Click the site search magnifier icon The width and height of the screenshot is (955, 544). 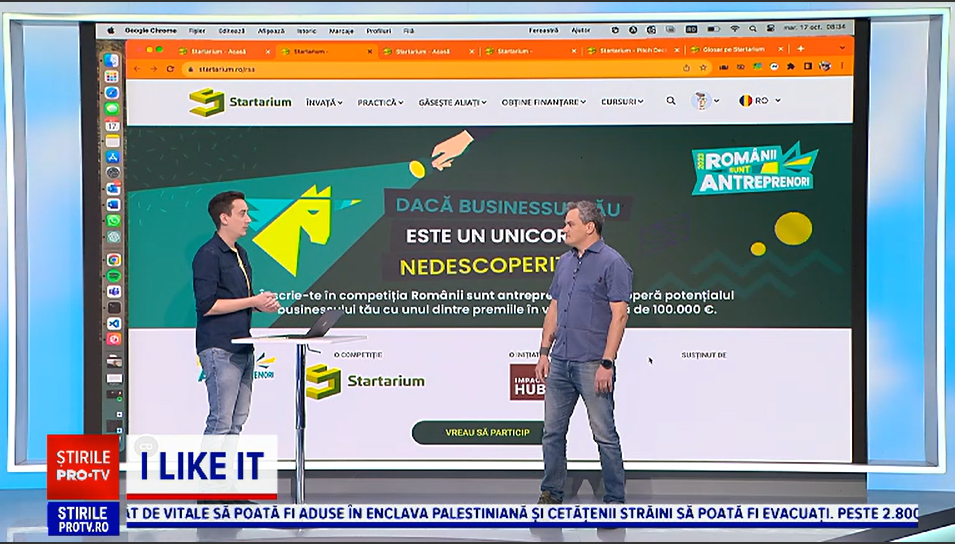click(x=671, y=101)
